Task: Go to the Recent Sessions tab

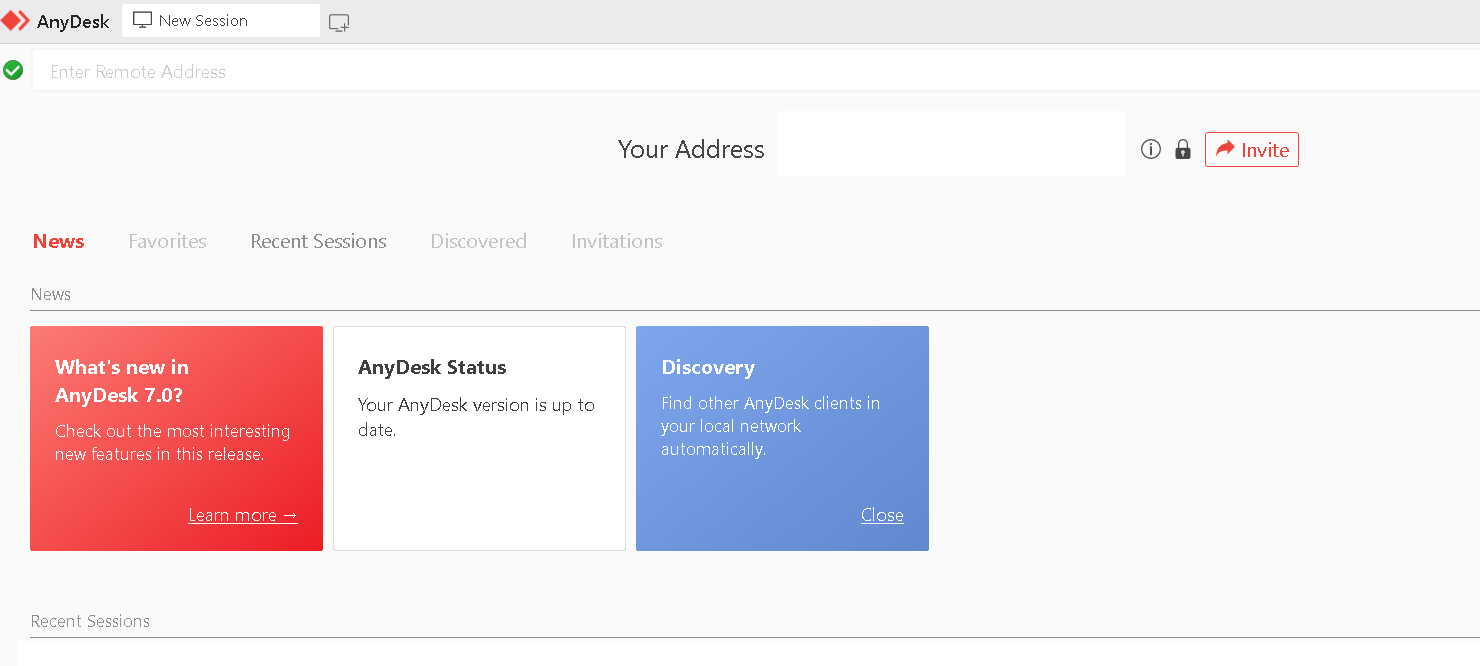Action: [318, 241]
